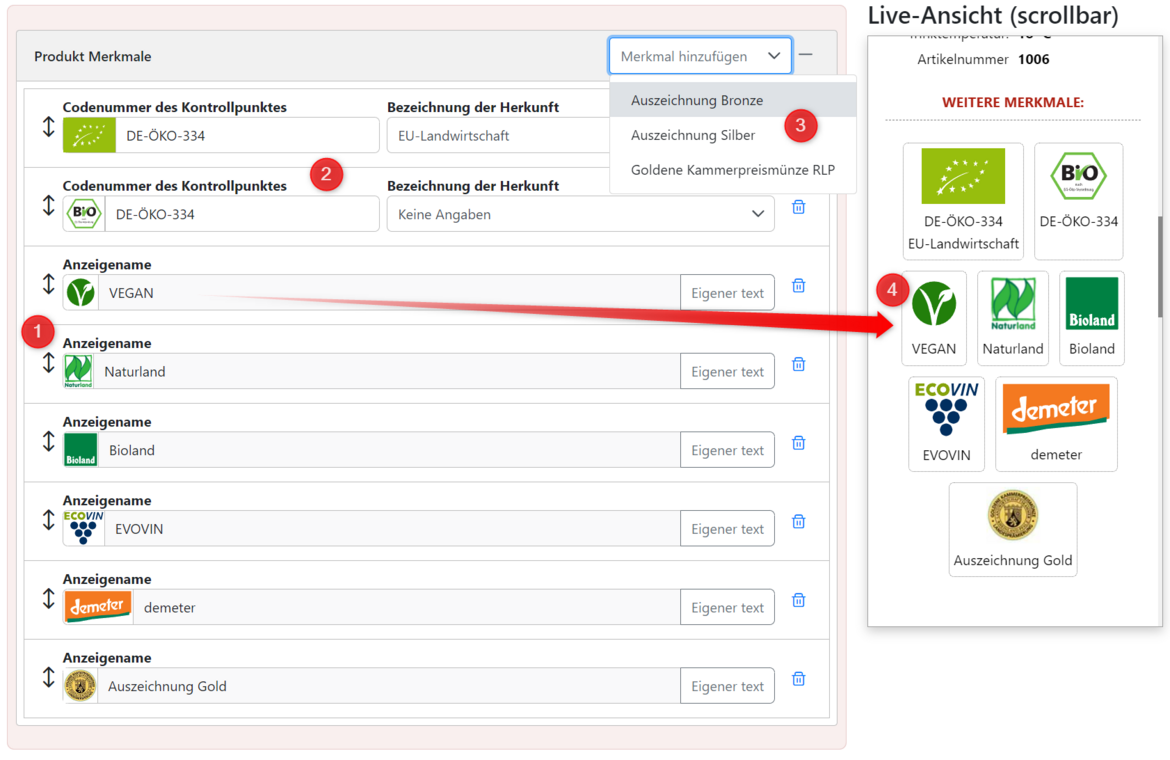The image size is (1170, 760).
Task: Delete the Auszeichnung Gold feature row
Action: click(x=798, y=679)
